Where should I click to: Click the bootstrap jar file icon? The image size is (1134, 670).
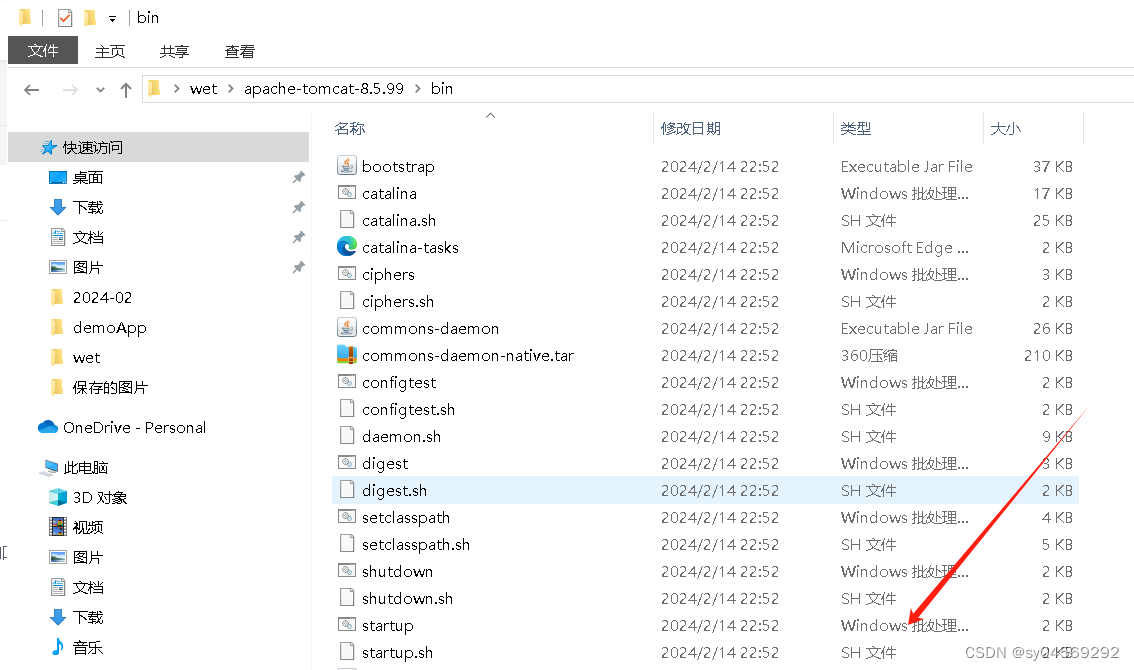[347, 166]
